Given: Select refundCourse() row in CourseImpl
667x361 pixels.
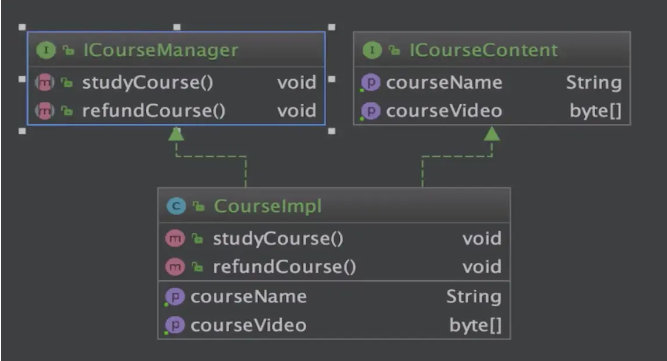Looking at the screenshot, I should [x=334, y=267].
